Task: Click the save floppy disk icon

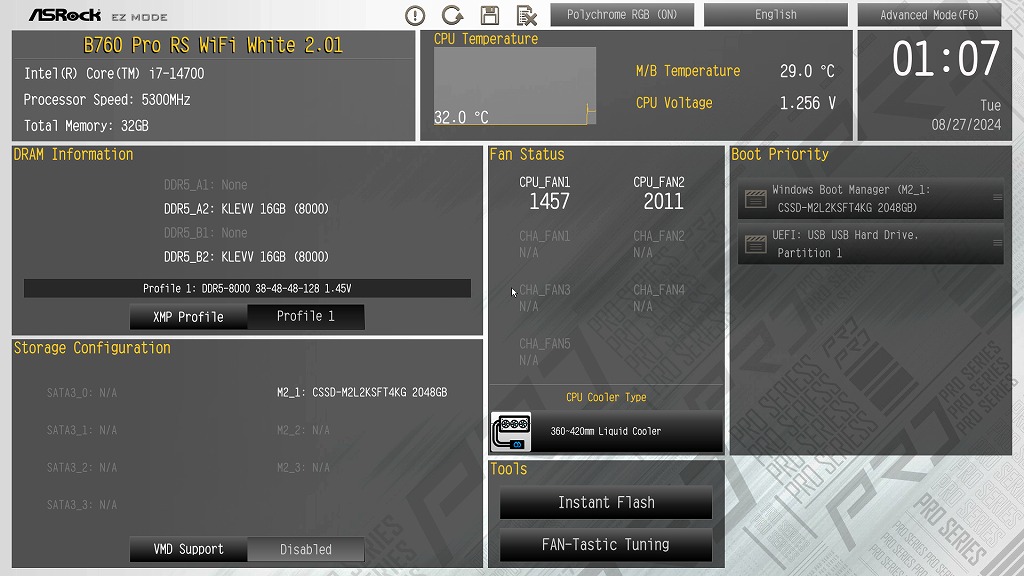Action: (490, 15)
